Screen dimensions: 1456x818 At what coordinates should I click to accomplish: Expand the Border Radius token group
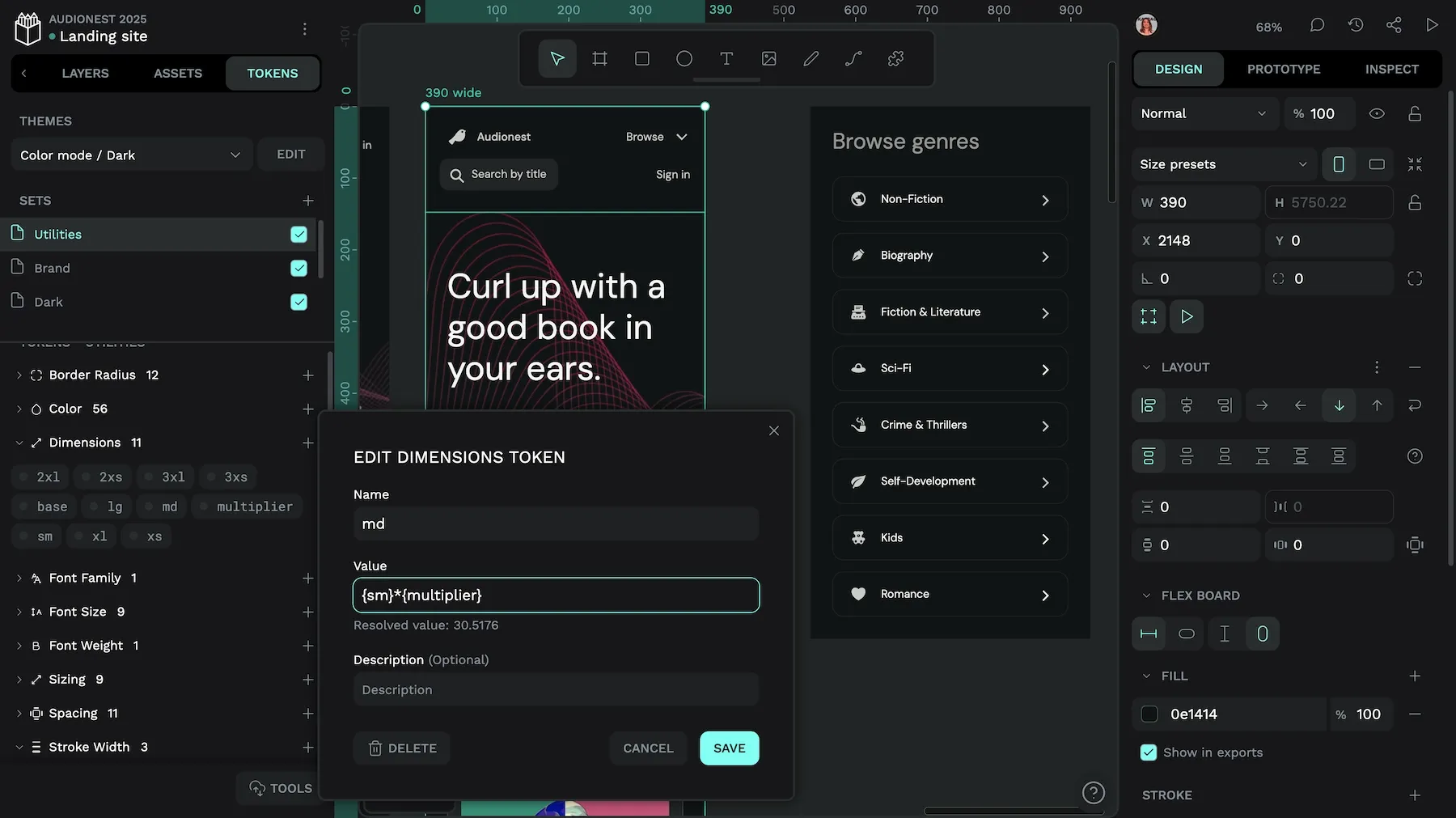click(19, 375)
